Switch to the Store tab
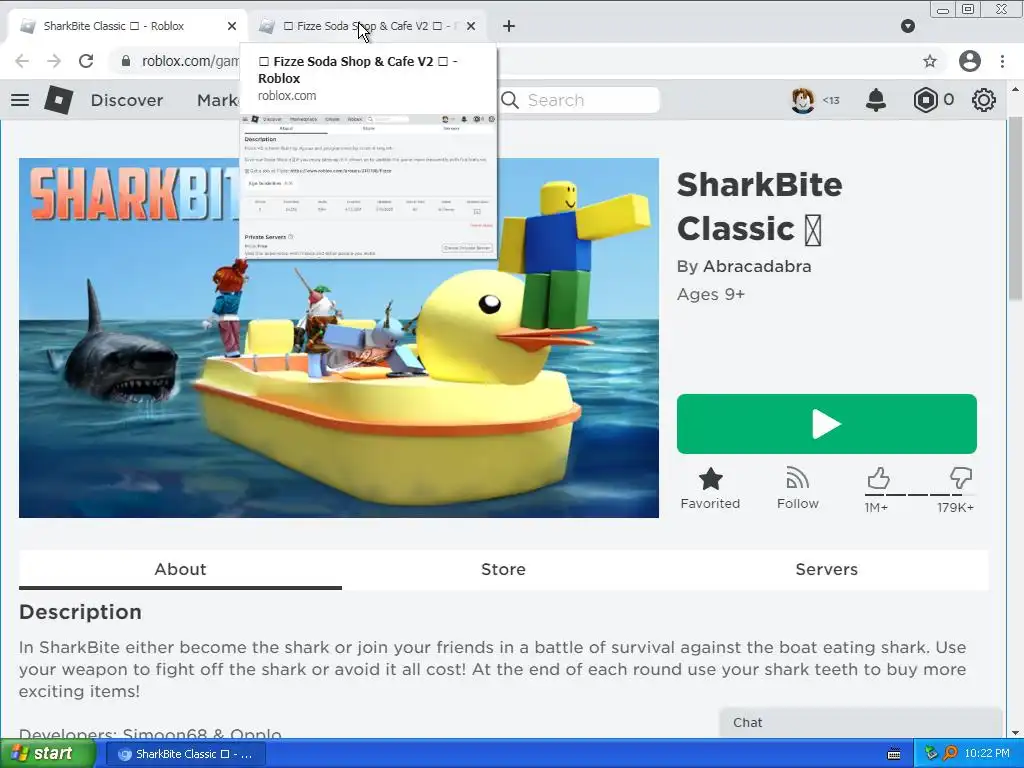 pos(504,569)
